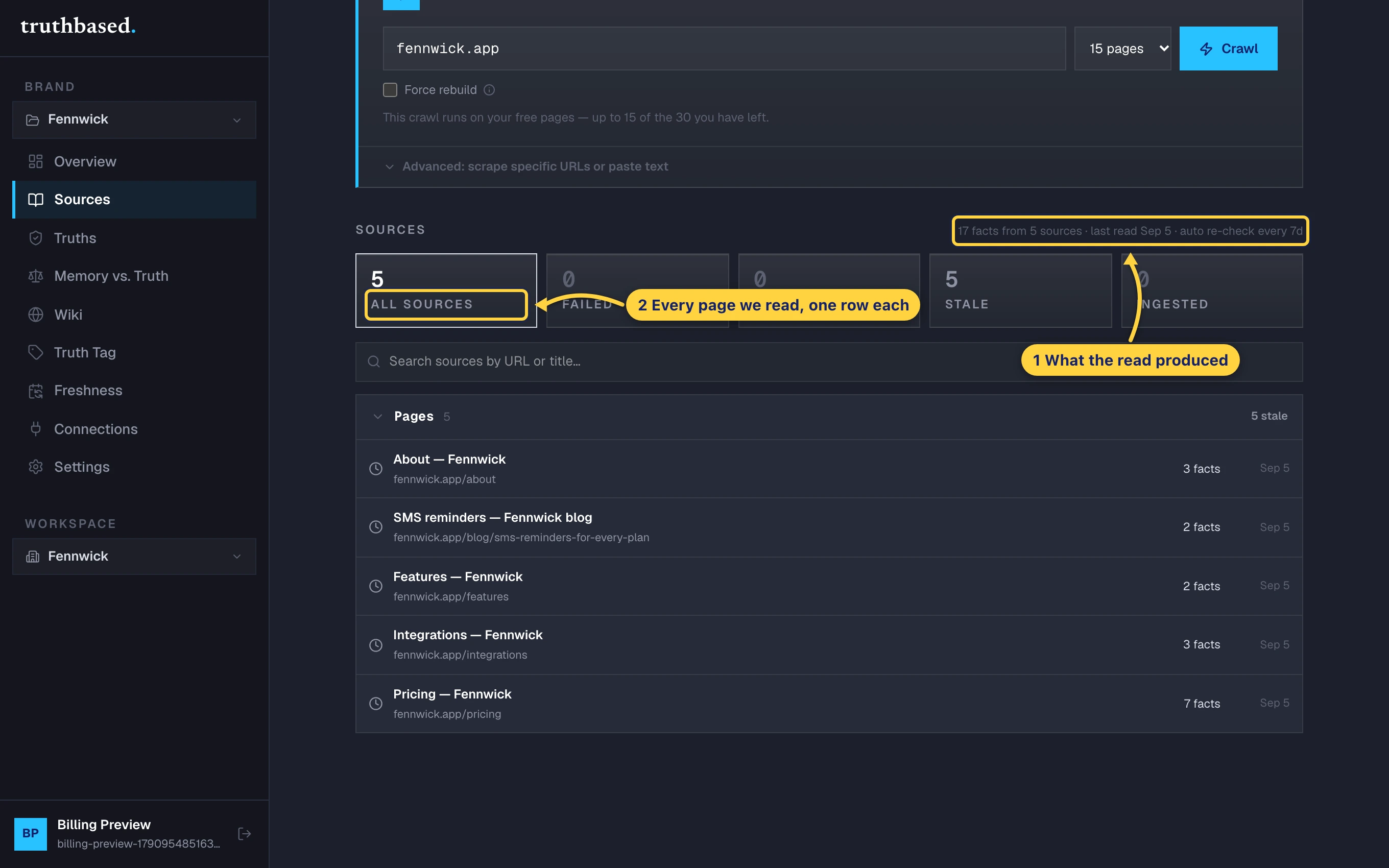Select the Failed filter card
The width and height of the screenshot is (1389, 868).
(x=638, y=291)
